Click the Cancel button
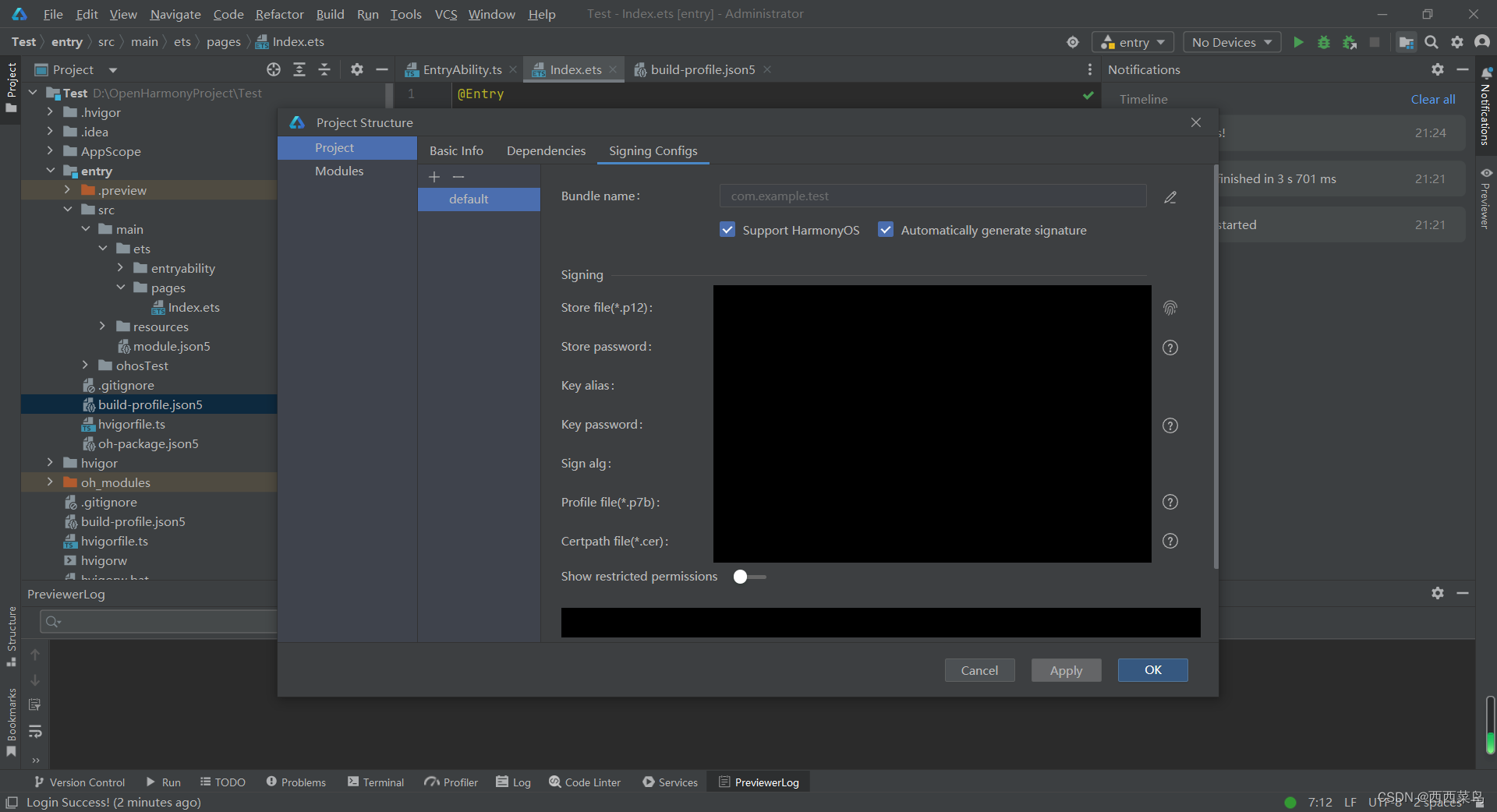 point(979,670)
